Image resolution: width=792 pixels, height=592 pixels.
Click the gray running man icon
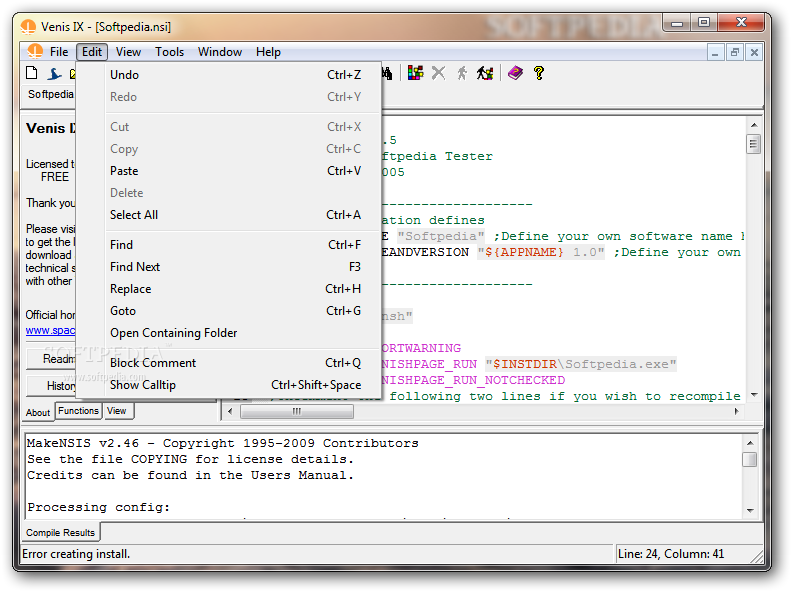[x=462, y=73]
